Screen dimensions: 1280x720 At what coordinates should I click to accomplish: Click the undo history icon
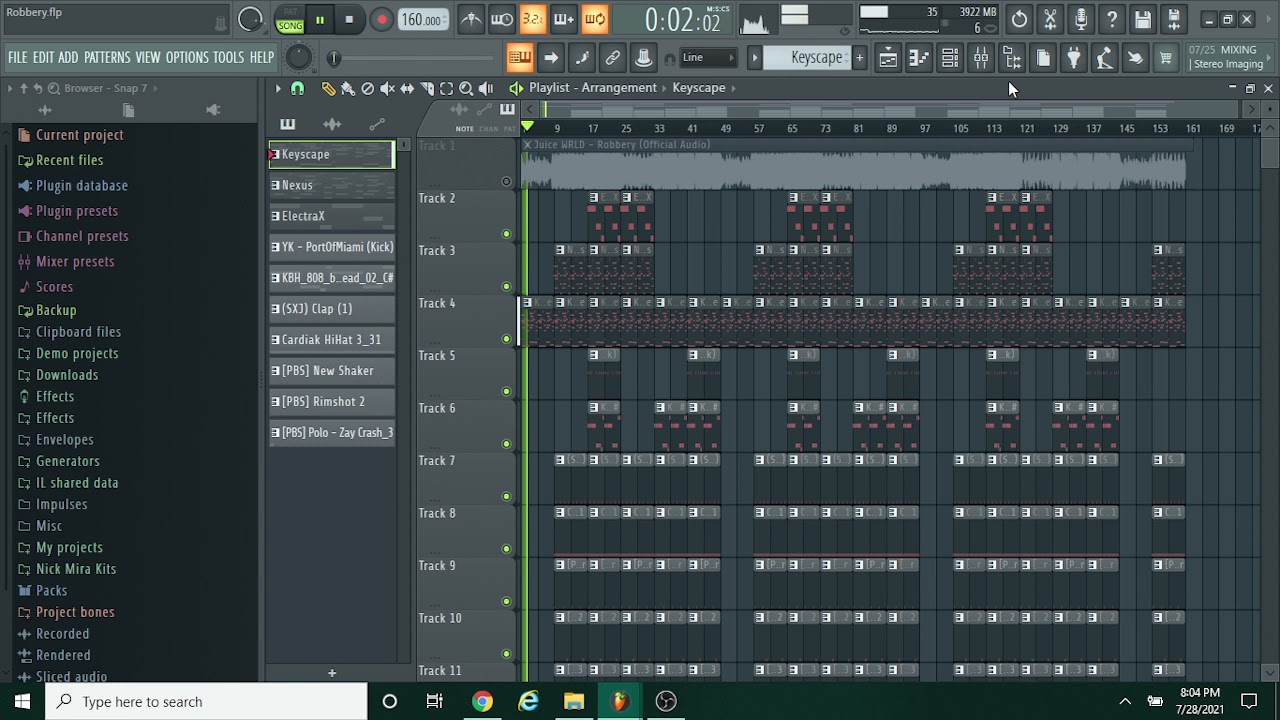pos(1019,19)
